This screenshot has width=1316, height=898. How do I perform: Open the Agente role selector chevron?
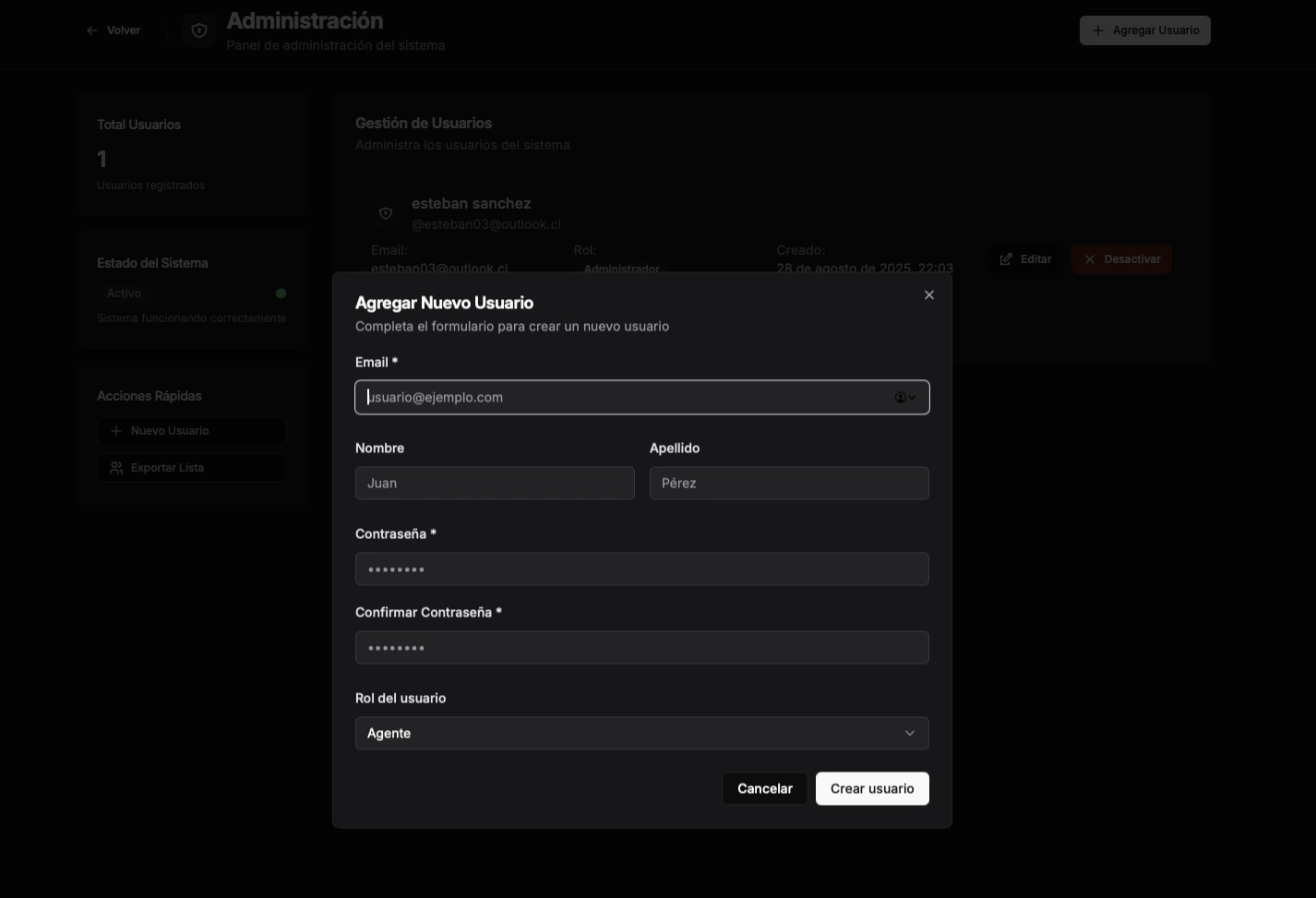[x=909, y=733]
